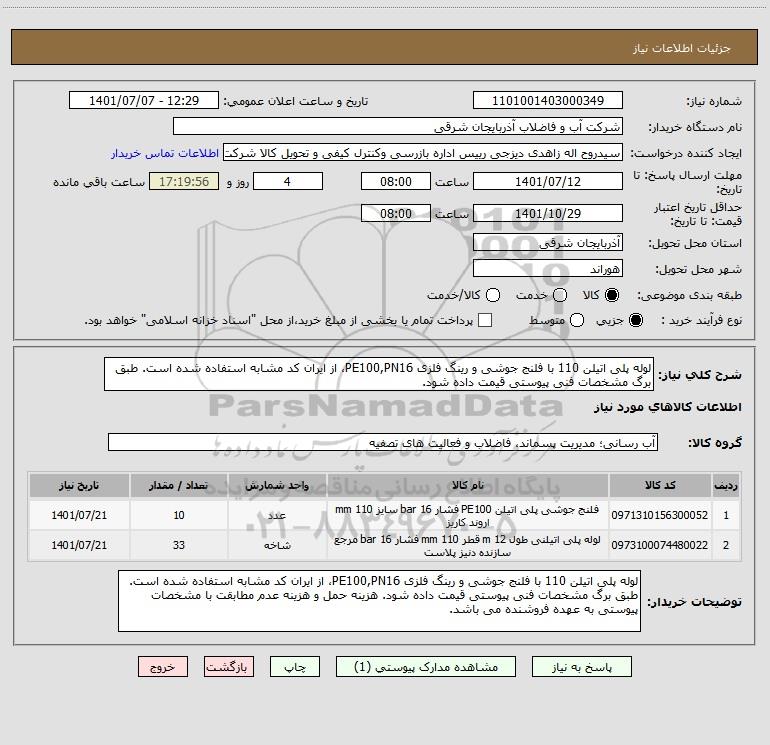Click the فلنج جوشی پلی اتیلن item name
This screenshot has height=745, width=770.
[467, 515]
